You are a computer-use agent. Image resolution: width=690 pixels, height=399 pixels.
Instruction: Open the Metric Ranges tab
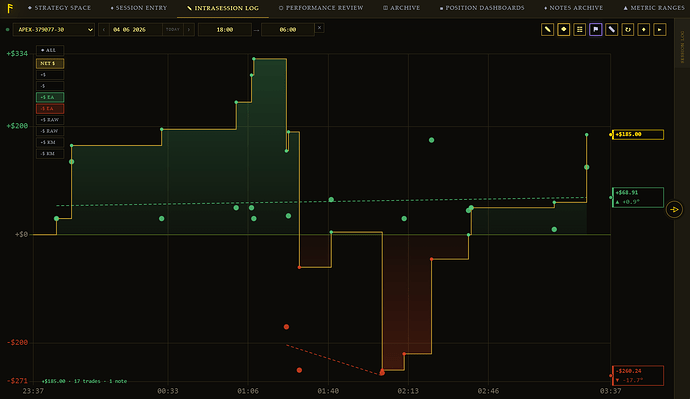click(654, 8)
